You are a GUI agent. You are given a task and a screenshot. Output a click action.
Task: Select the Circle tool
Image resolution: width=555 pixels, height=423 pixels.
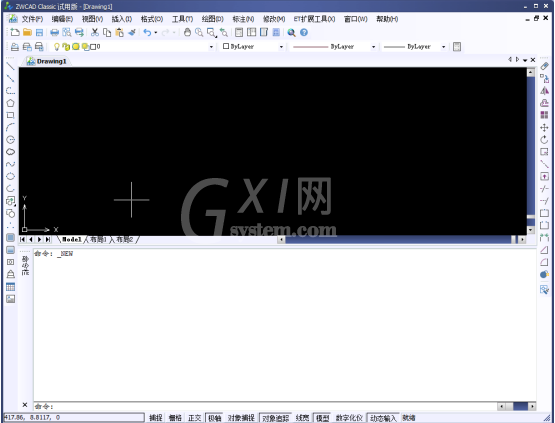[x=11, y=139]
